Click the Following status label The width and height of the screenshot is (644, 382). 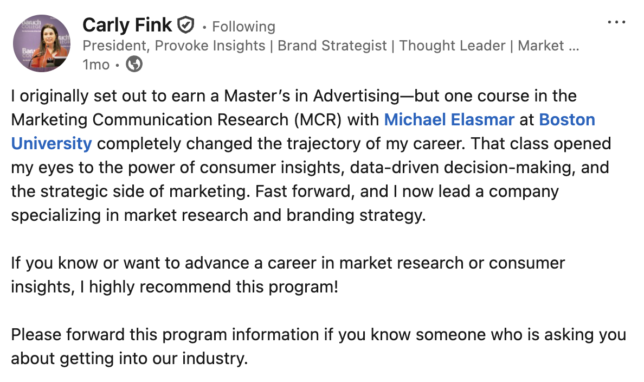tap(244, 27)
